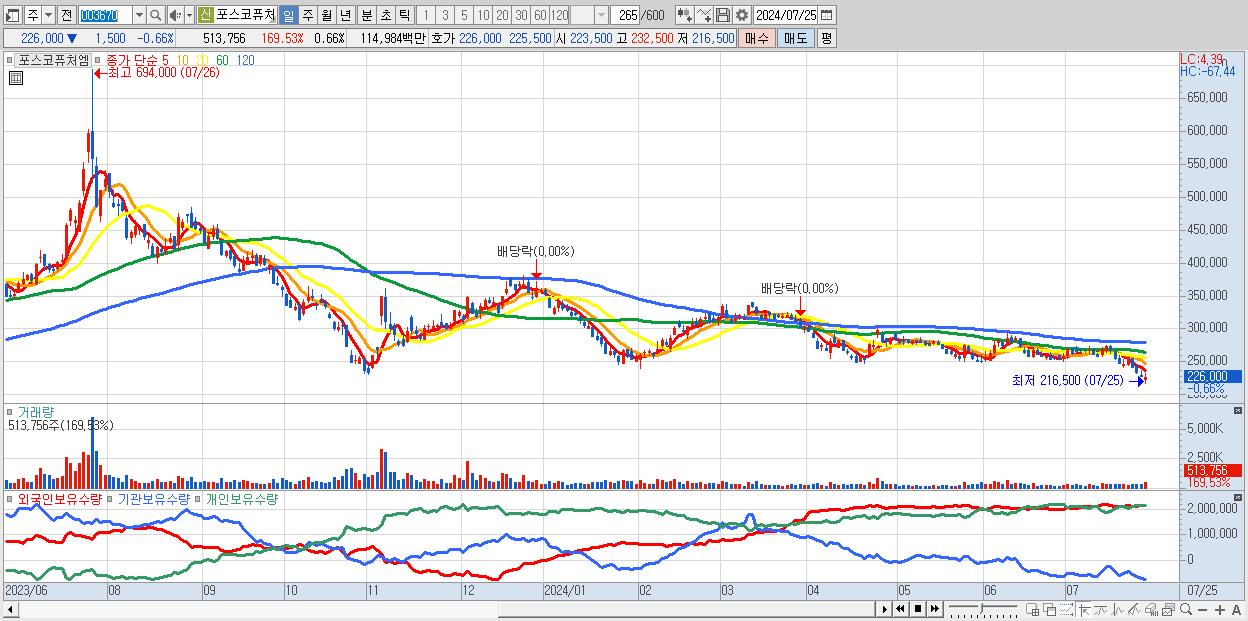Viewport: 1248px width, 621px height.
Task: Choose interval preset 5
Action: coord(464,15)
